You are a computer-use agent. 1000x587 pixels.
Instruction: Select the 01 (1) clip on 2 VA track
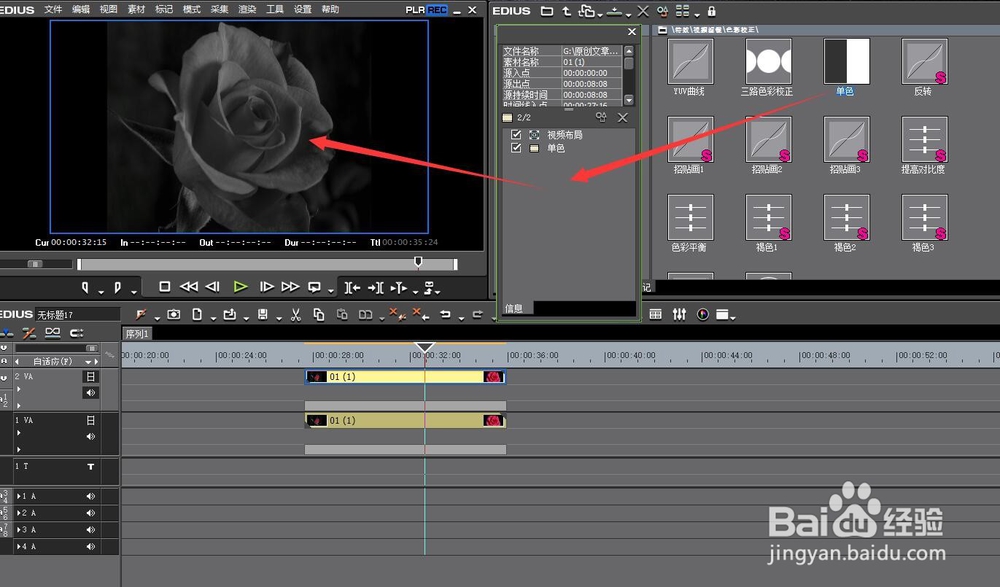pyautogui.click(x=406, y=377)
